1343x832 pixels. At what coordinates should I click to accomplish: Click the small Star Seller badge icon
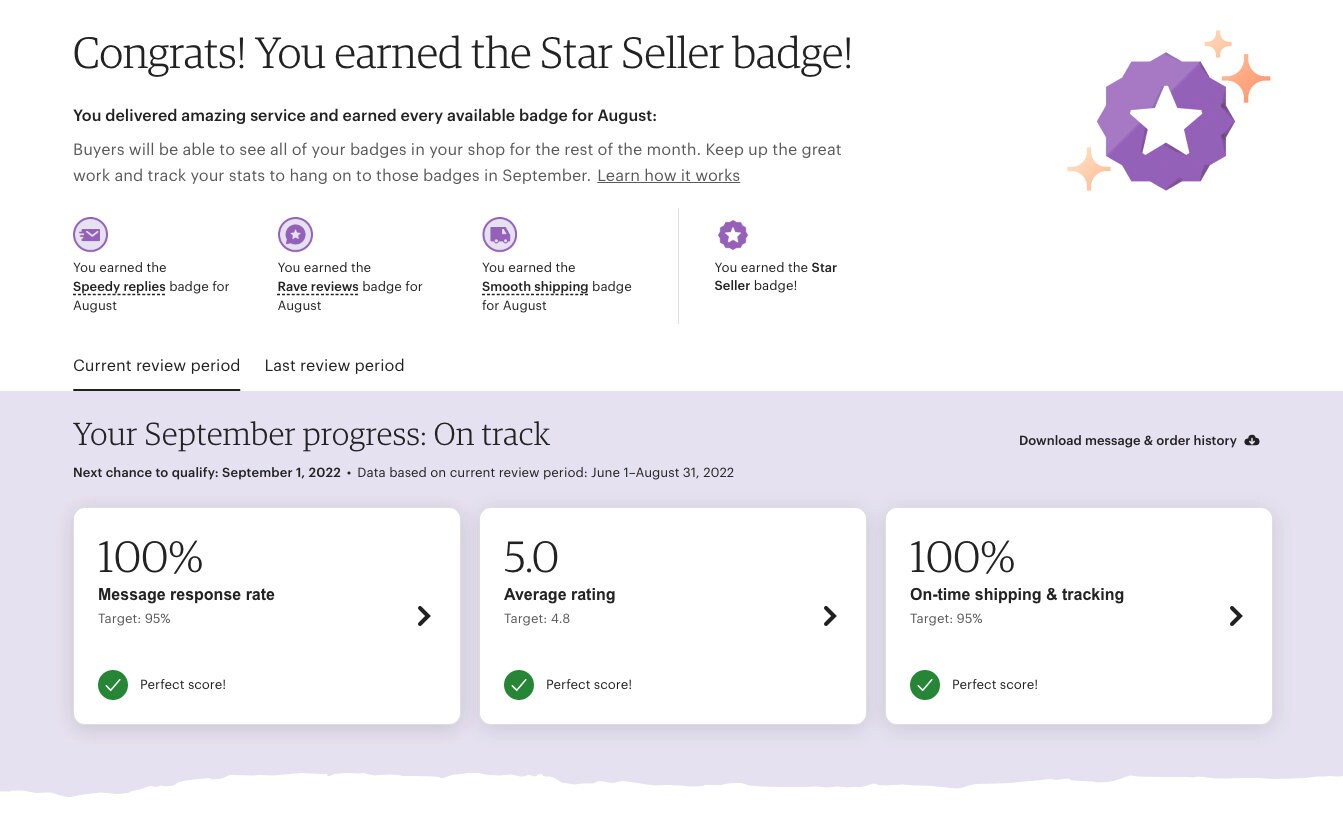pyautogui.click(x=733, y=235)
